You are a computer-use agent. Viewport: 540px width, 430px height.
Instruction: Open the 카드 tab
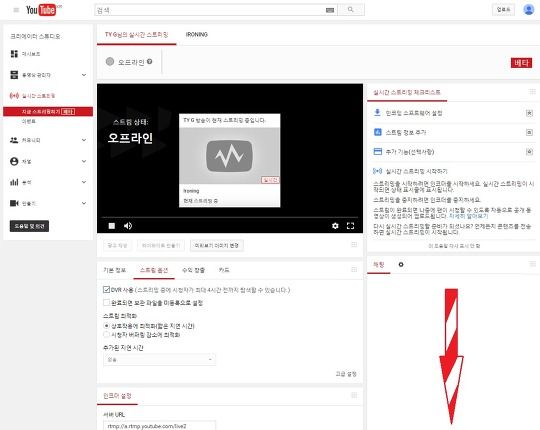point(224,270)
